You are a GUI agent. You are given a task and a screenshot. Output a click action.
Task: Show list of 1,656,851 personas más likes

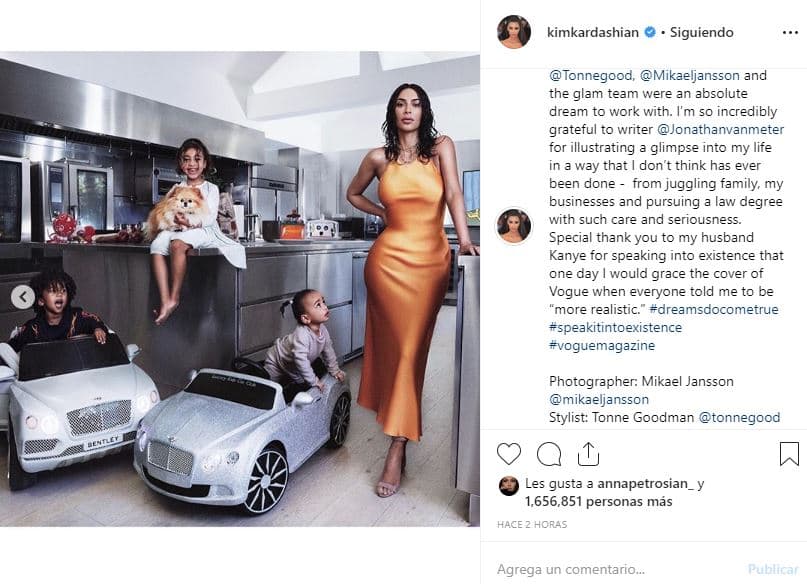599,502
